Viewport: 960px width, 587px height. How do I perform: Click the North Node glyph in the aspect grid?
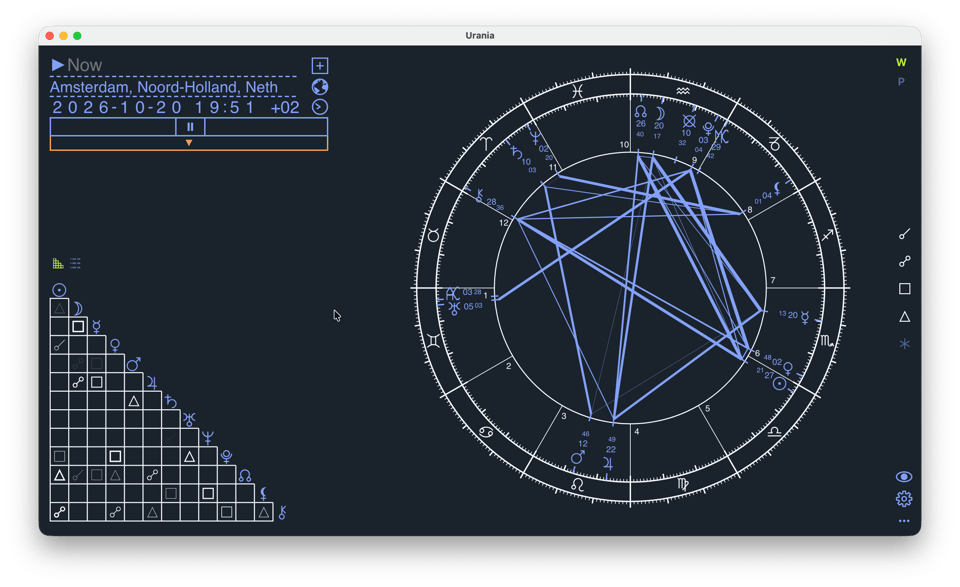pos(245,476)
